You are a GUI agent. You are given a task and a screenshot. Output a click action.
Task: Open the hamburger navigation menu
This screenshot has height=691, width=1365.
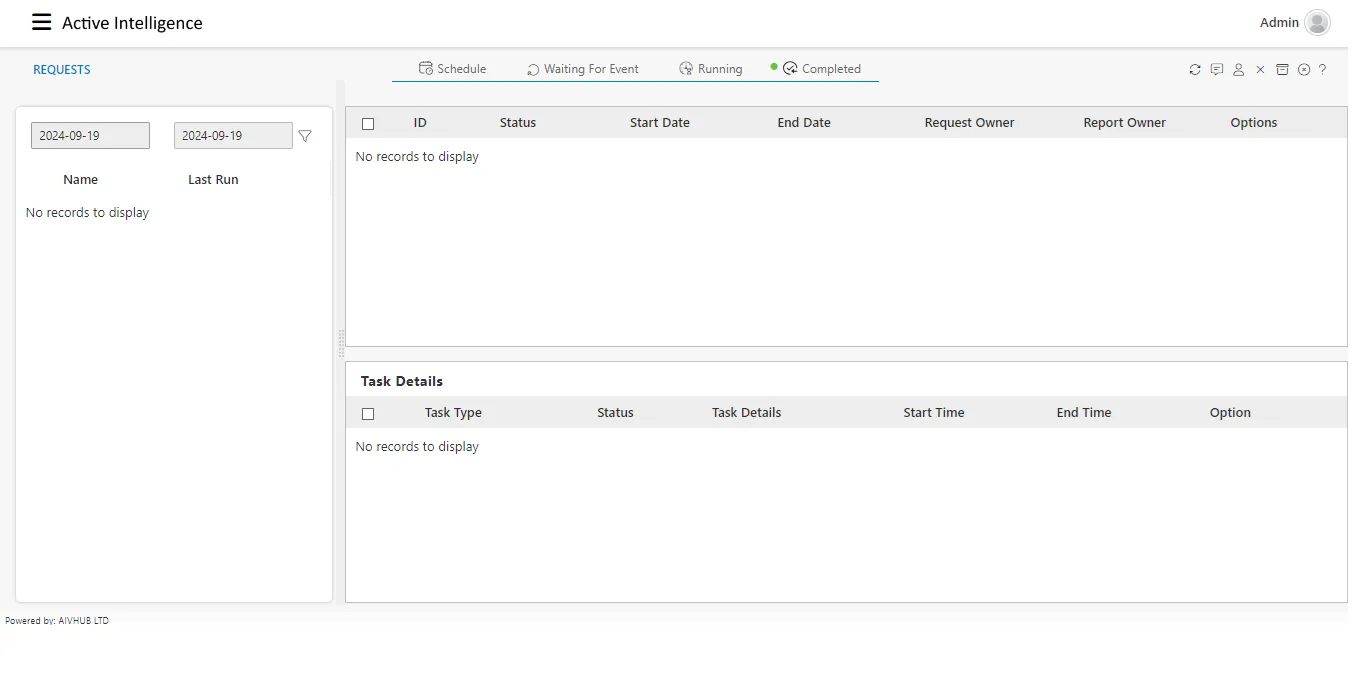[x=41, y=22]
